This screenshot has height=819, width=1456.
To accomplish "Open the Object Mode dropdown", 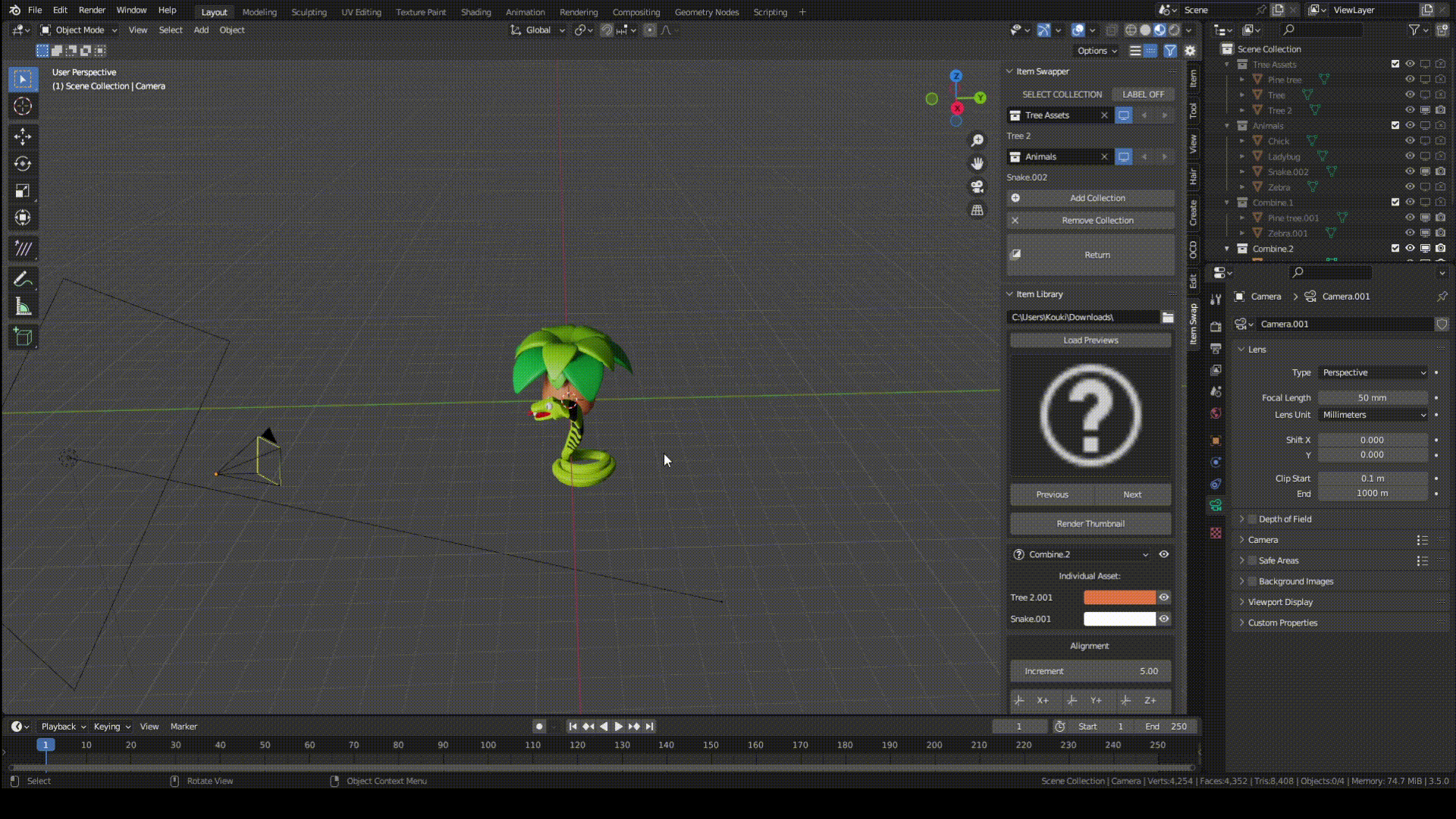I will [80, 30].
